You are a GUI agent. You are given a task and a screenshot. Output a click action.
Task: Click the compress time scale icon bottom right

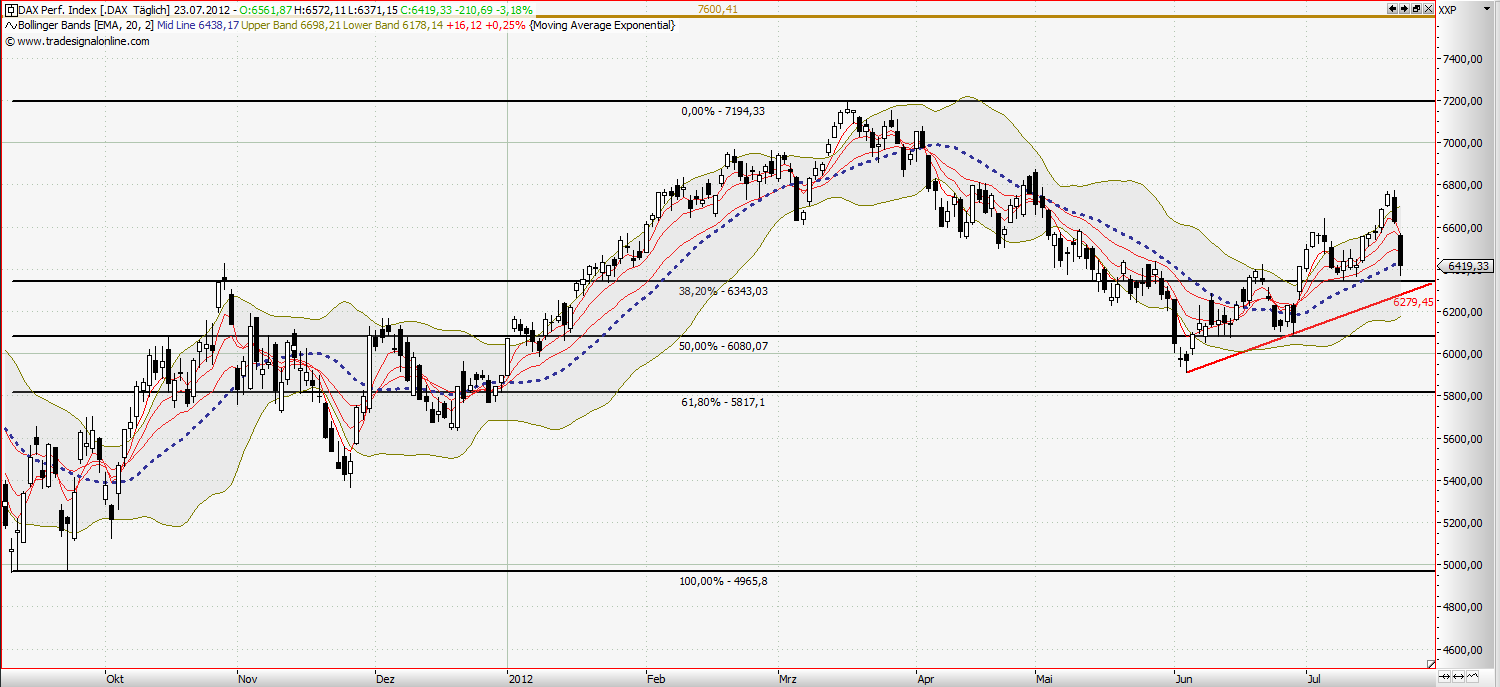(x=1444, y=676)
